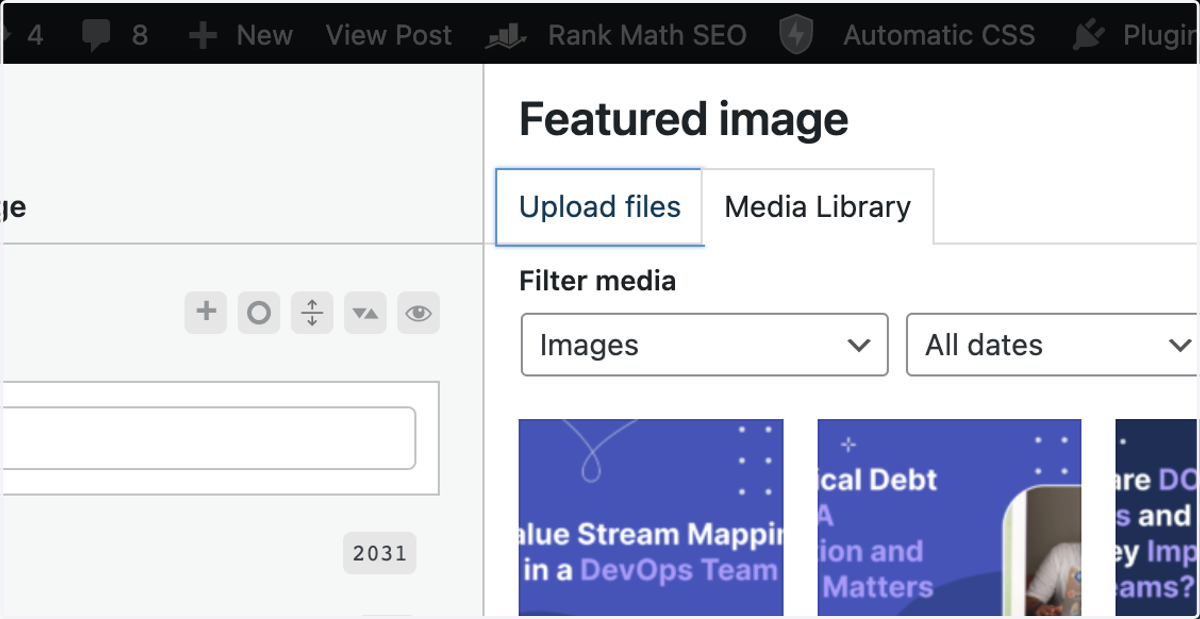
Task: Click the vertical arrows expand icon
Action: coord(312,313)
